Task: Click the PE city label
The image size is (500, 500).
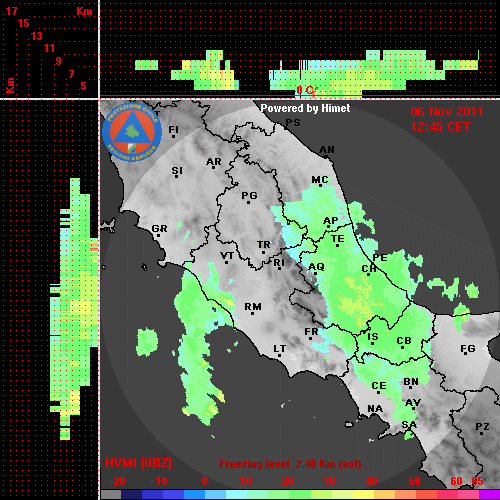Action: 380,257
